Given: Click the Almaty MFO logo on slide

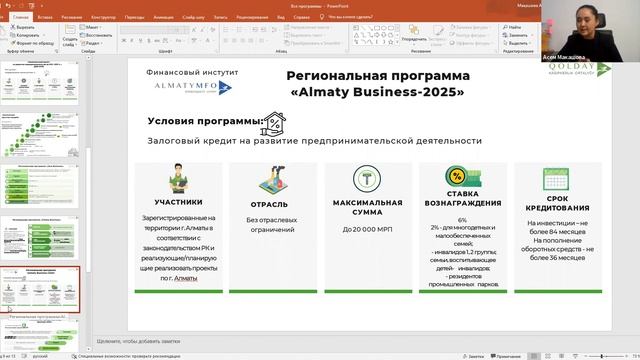Looking at the screenshot, I should (x=193, y=87).
